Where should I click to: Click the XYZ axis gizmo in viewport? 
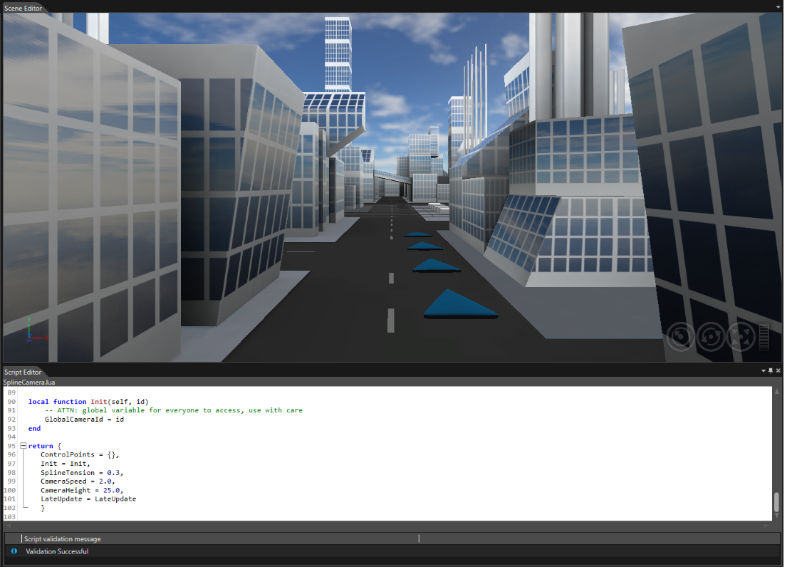[x=35, y=330]
